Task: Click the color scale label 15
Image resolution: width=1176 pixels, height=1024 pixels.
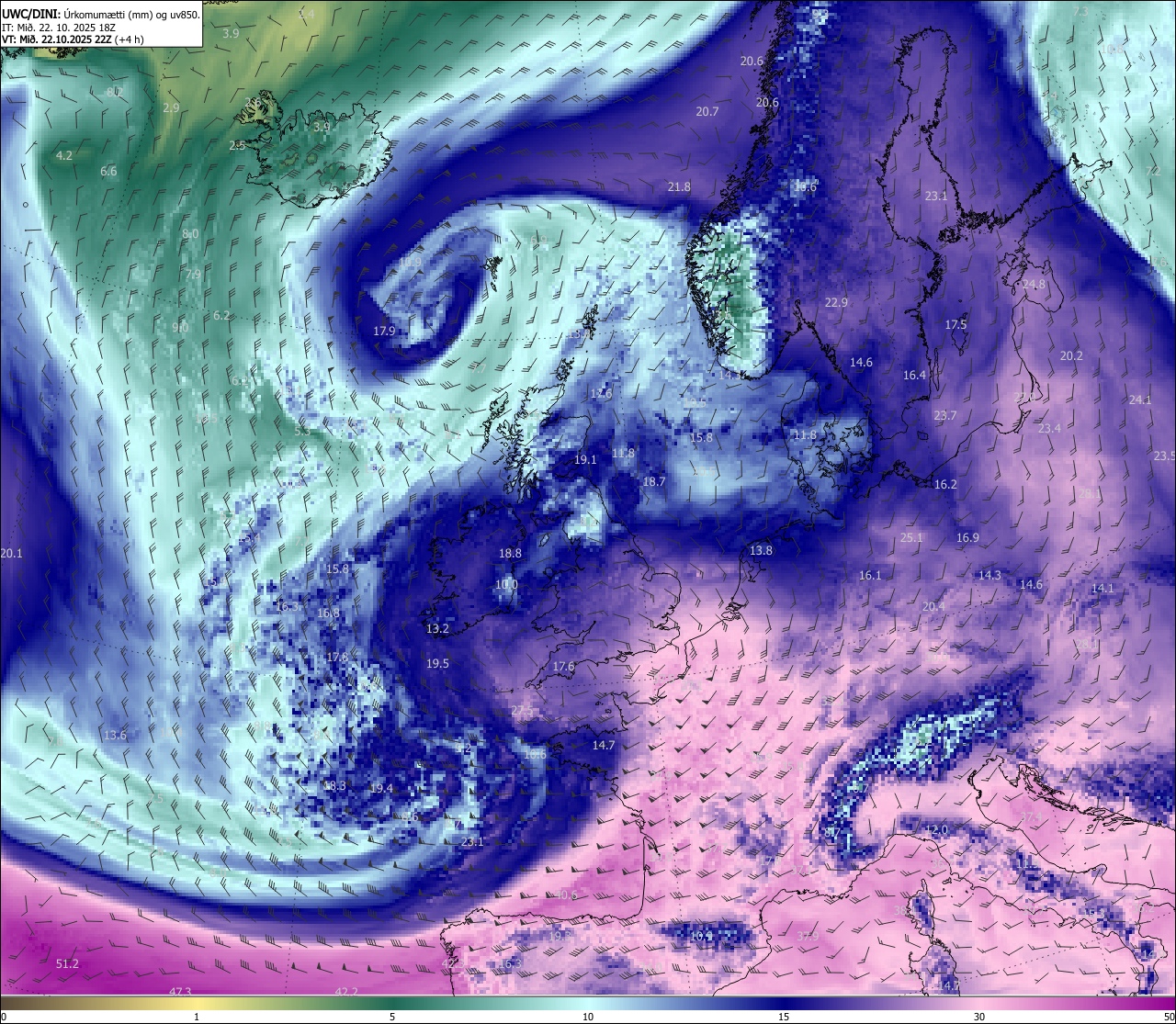Action: coord(784,1017)
